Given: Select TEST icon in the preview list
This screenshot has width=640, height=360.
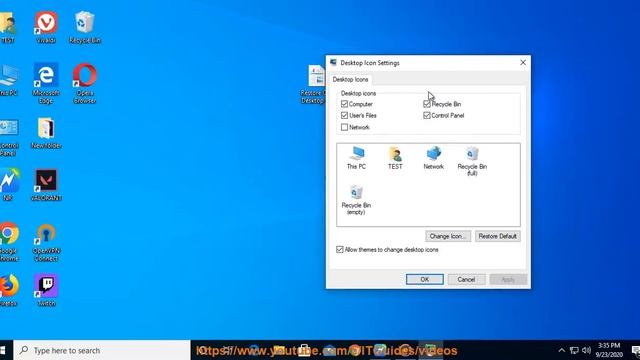Looking at the screenshot, I should [x=395, y=158].
